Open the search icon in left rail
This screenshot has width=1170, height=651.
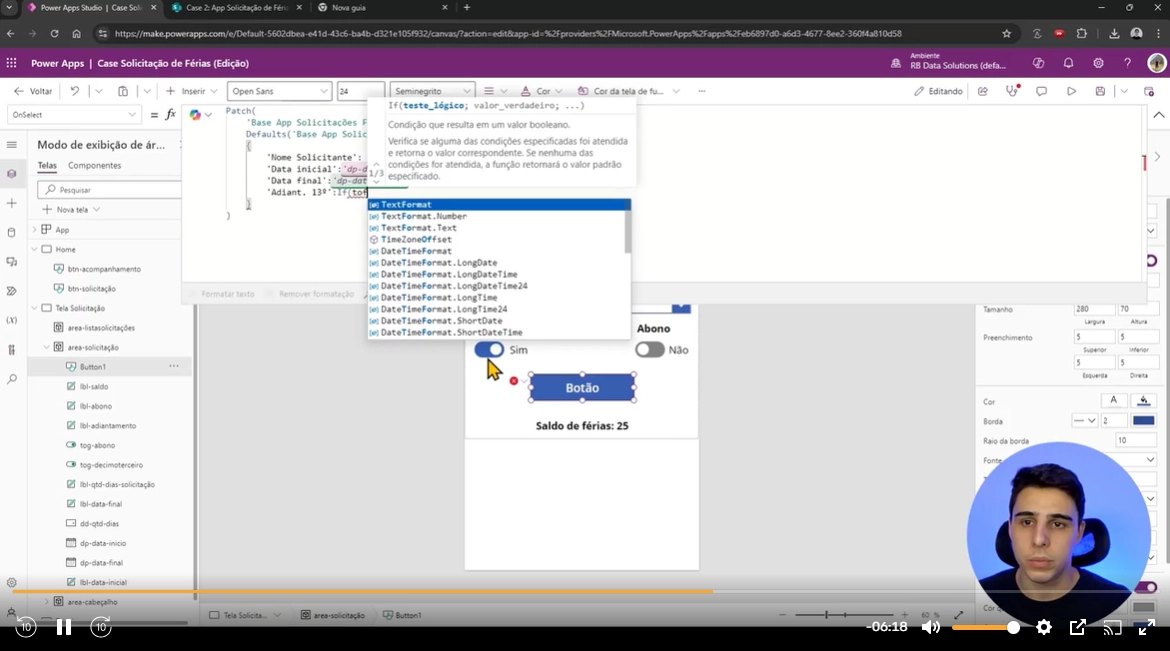(x=11, y=379)
